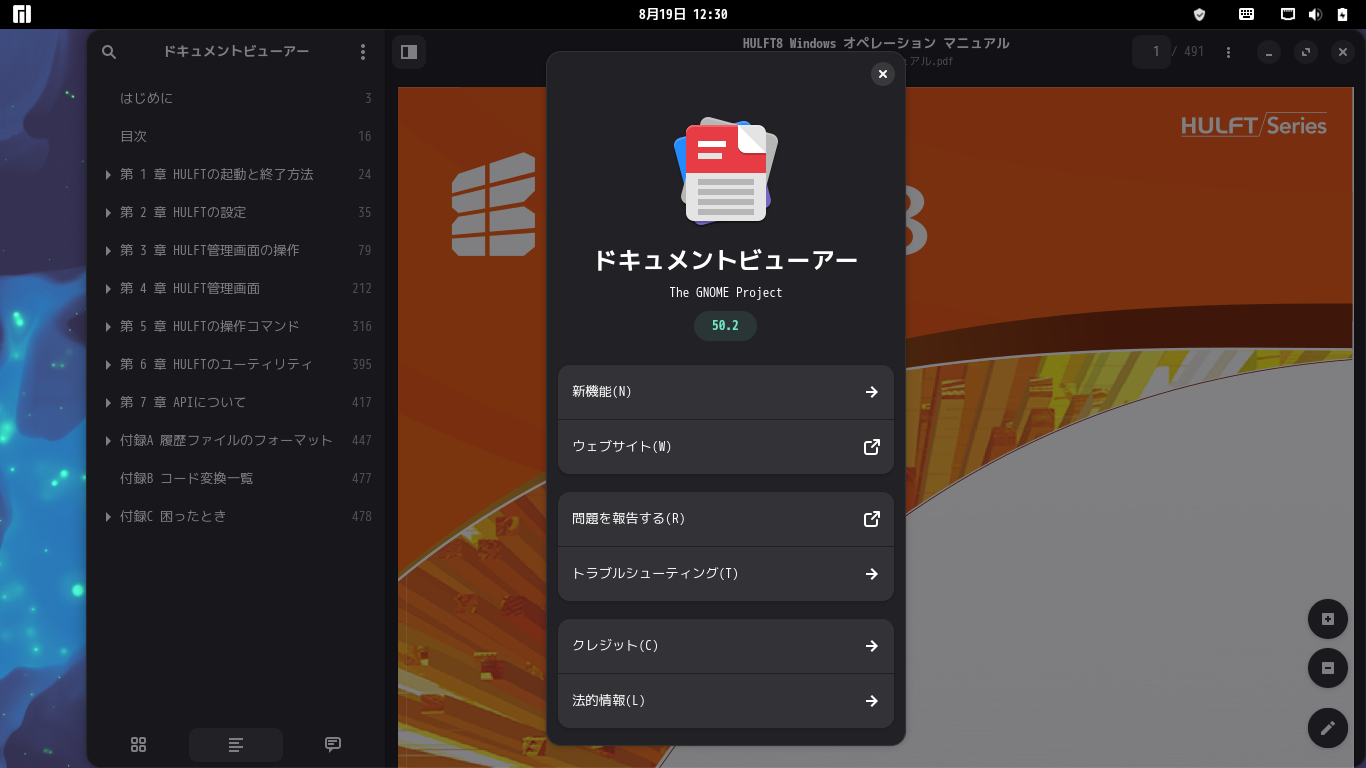Image resolution: width=1366 pixels, height=768 pixels.
Task: Expand 第 6 章 HULFTのユーティリティ
Action: pos(108,365)
